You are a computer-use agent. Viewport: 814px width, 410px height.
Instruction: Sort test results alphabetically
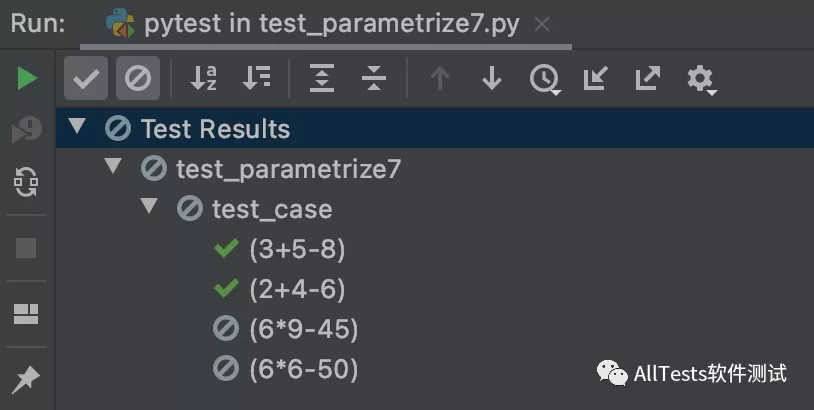204,78
